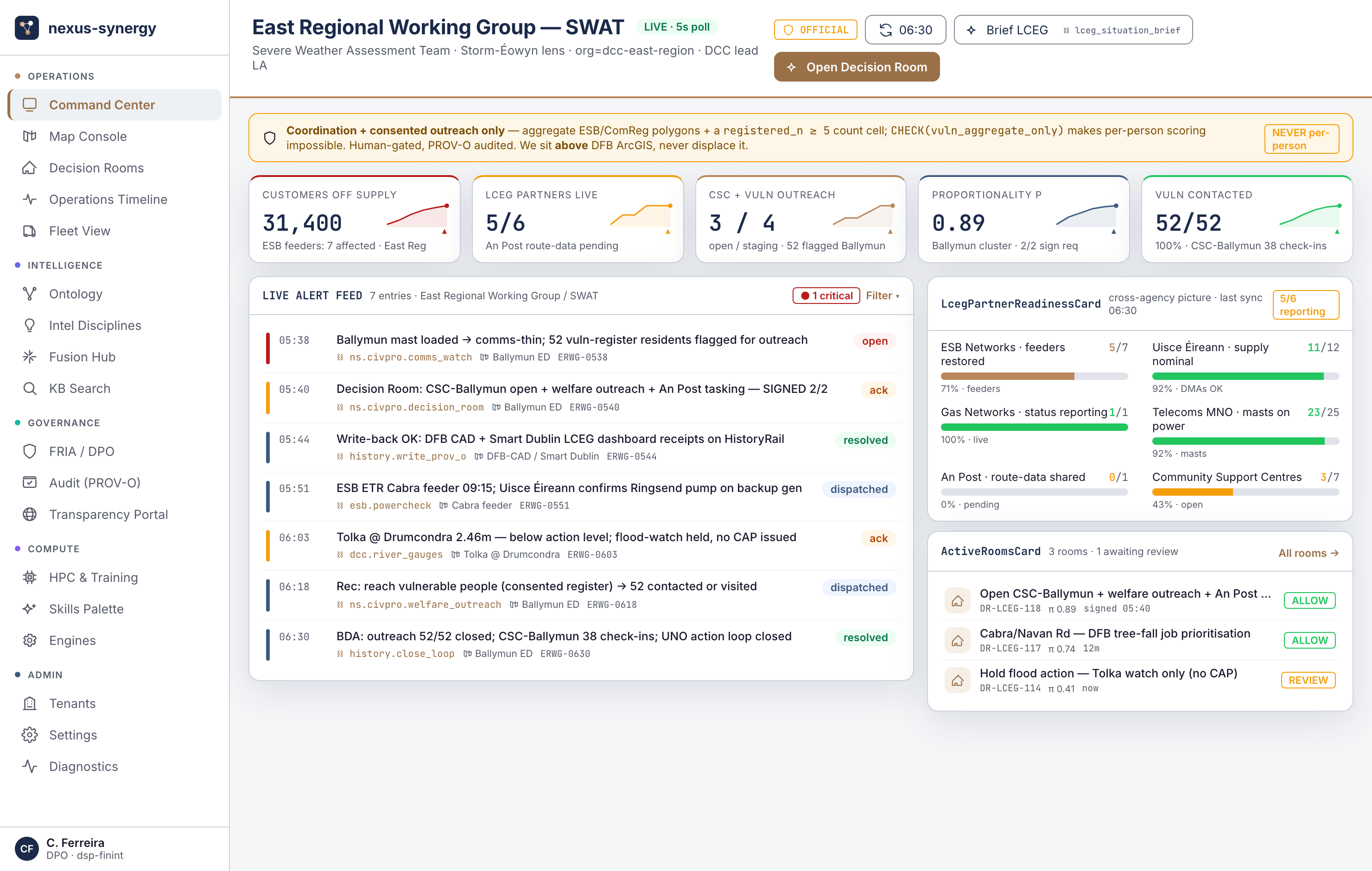This screenshot has width=1372, height=871.
Task: Click Uisce Éireann supply nominal progress bar
Action: coord(1245,376)
